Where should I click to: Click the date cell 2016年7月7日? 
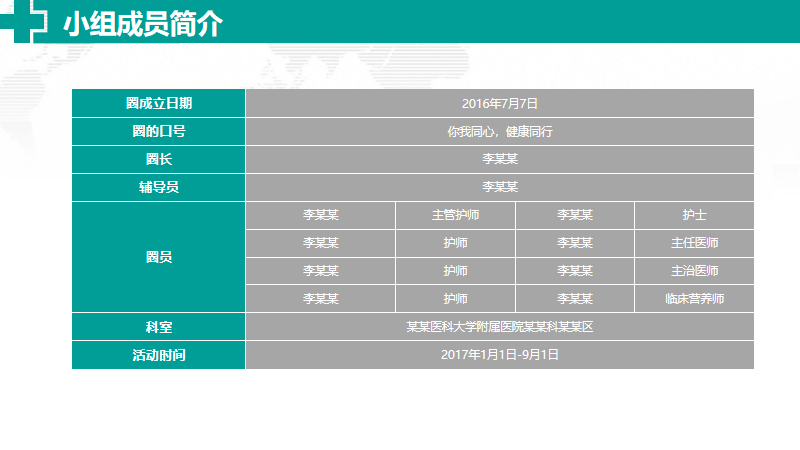(x=499, y=103)
